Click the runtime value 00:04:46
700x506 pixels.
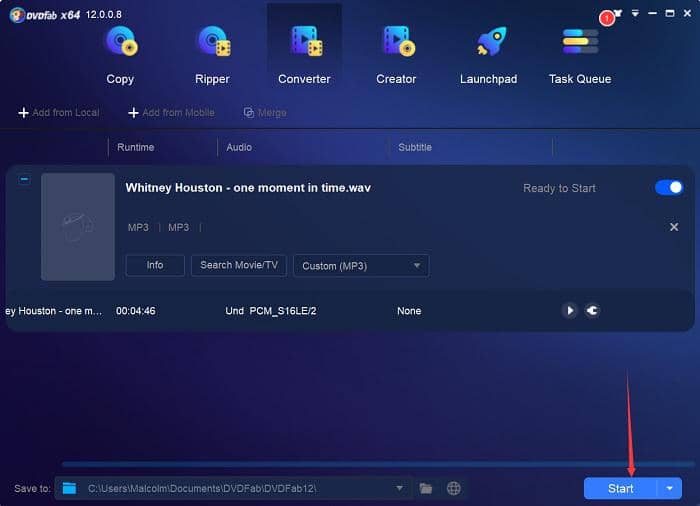[x=136, y=311]
